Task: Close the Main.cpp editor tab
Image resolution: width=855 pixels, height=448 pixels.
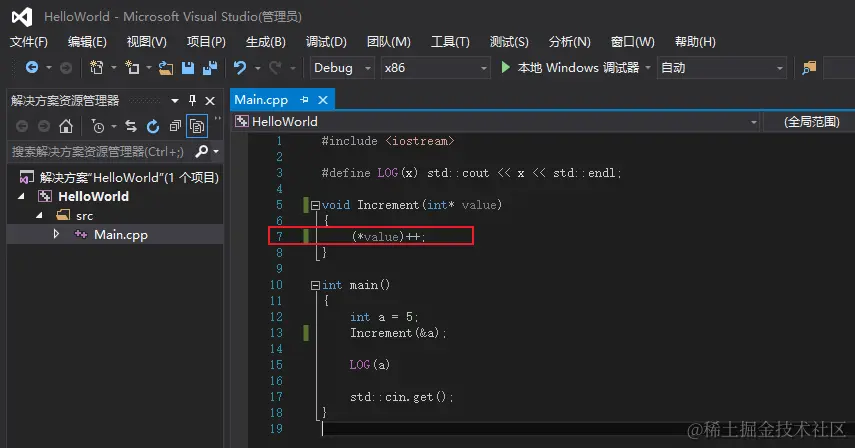Action: point(323,100)
